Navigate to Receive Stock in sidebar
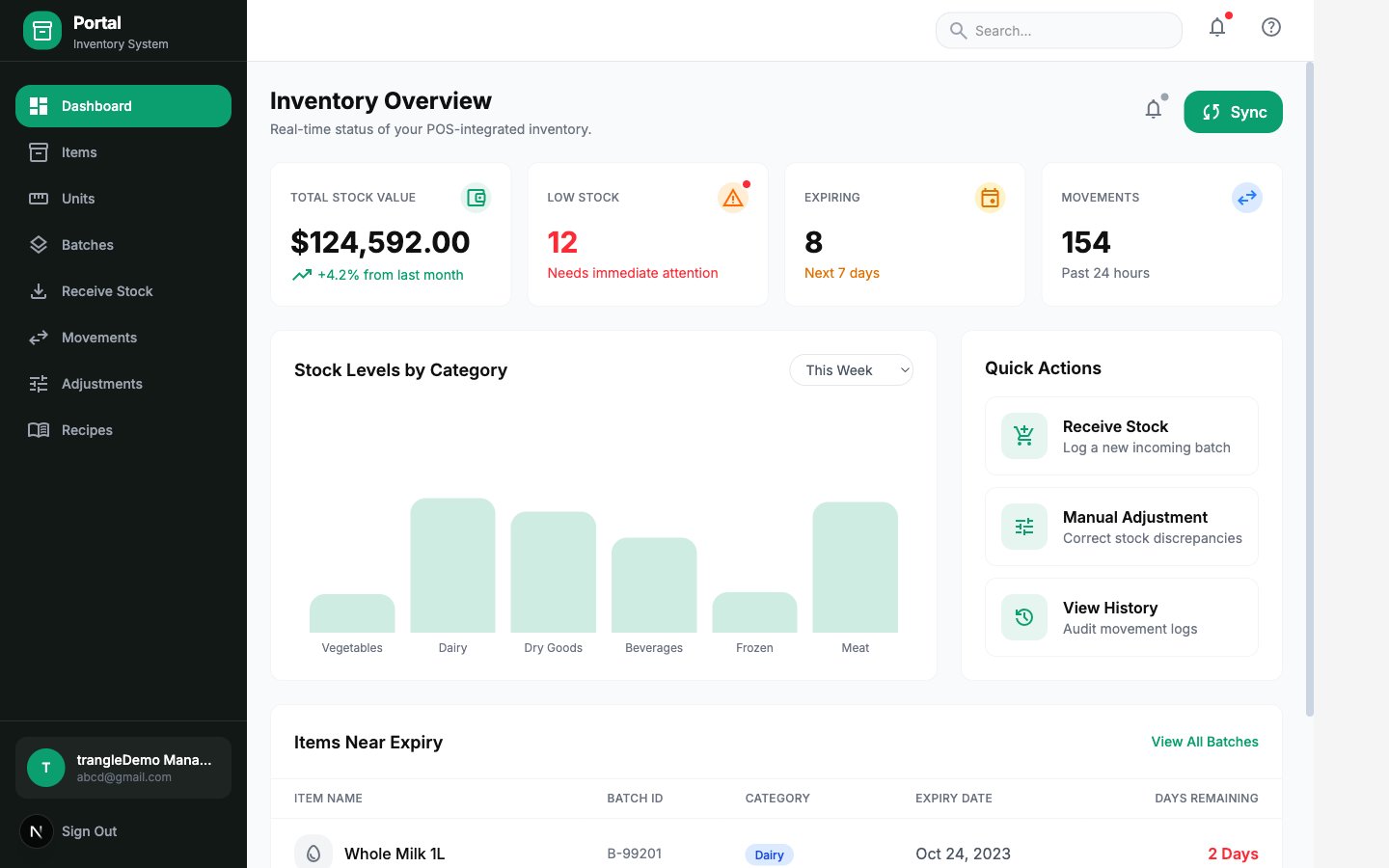This screenshot has height=868, width=1389. (x=123, y=291)
